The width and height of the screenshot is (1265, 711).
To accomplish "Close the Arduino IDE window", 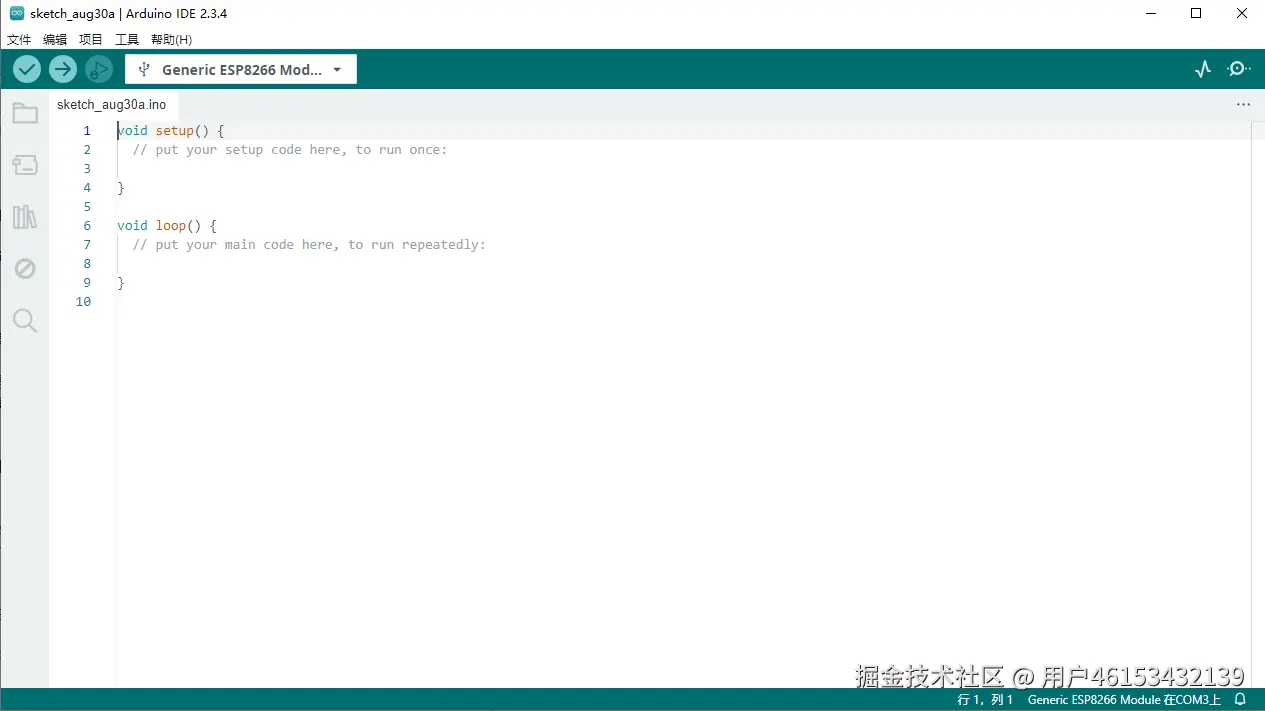I will click(1242, 14).
